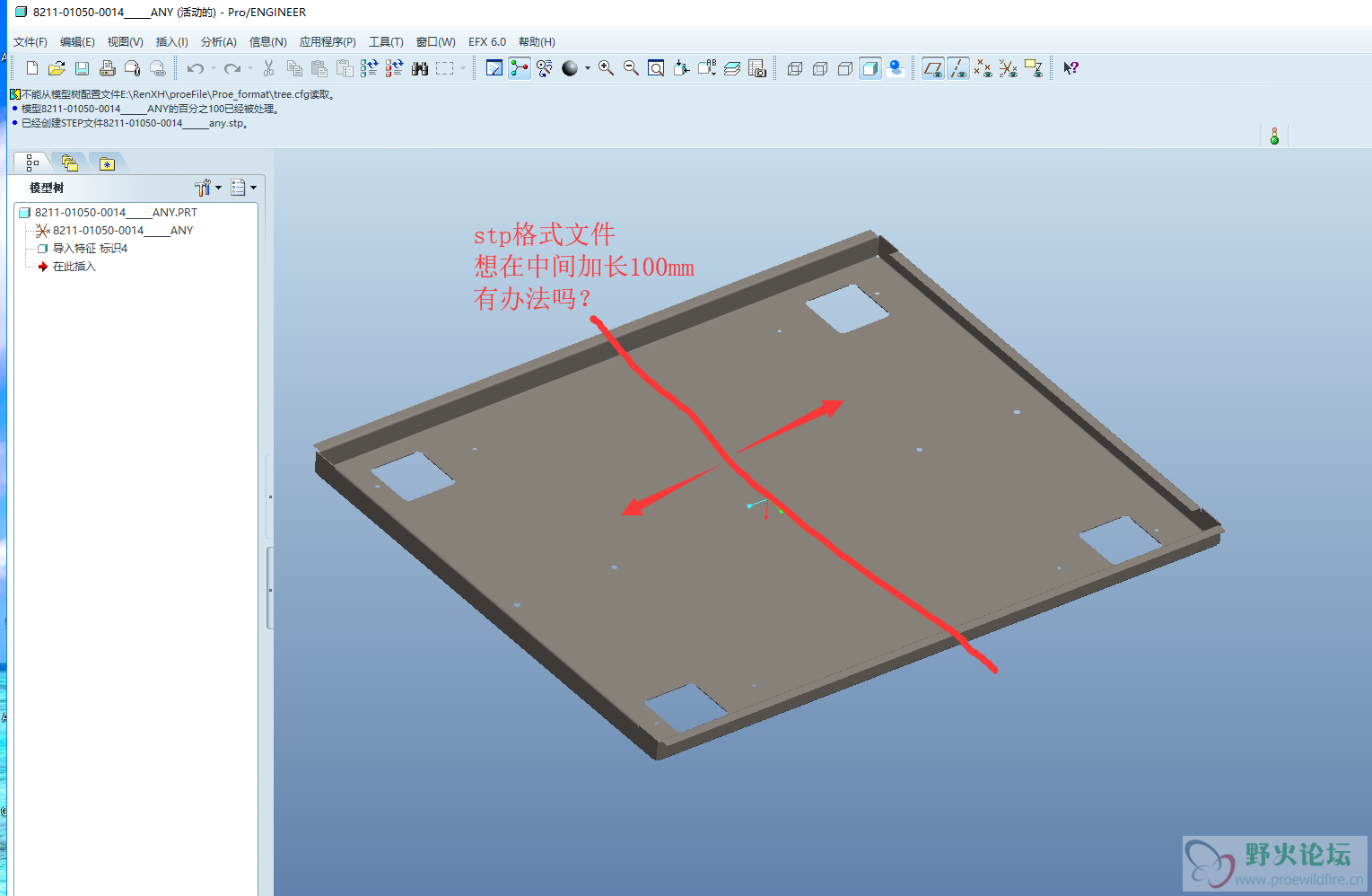Open the 工具(T) menu
1372x896 pixels.
pos(386,42)
